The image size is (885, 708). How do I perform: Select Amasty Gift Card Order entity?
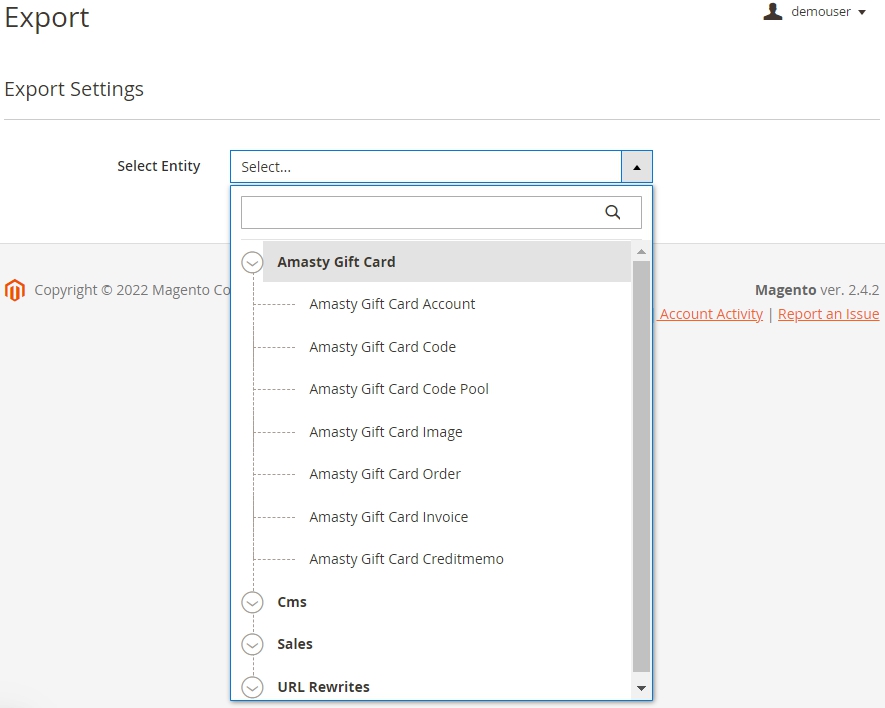385,474
